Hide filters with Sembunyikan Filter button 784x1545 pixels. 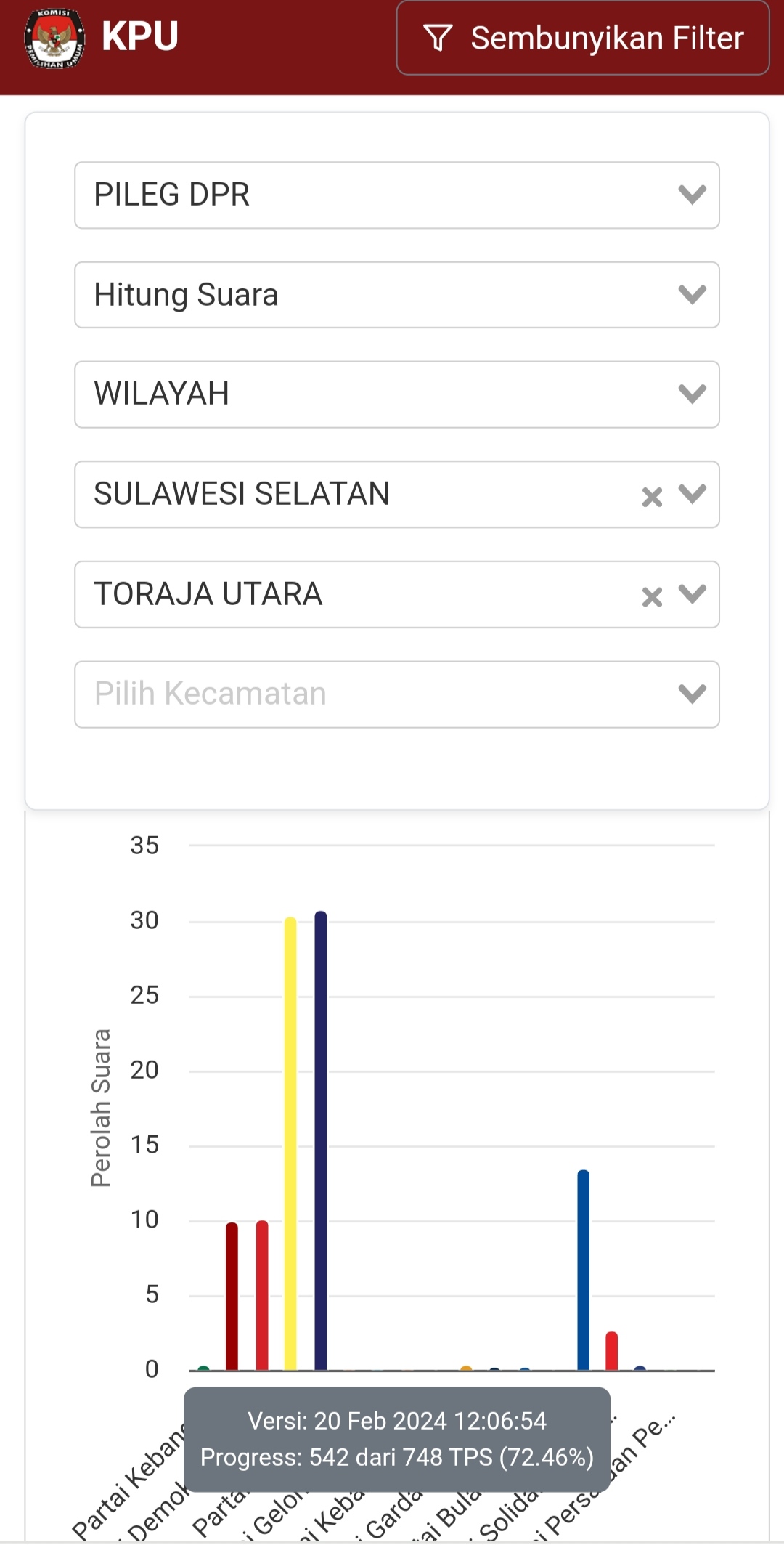pyautogui.click(x=583, y=38)
